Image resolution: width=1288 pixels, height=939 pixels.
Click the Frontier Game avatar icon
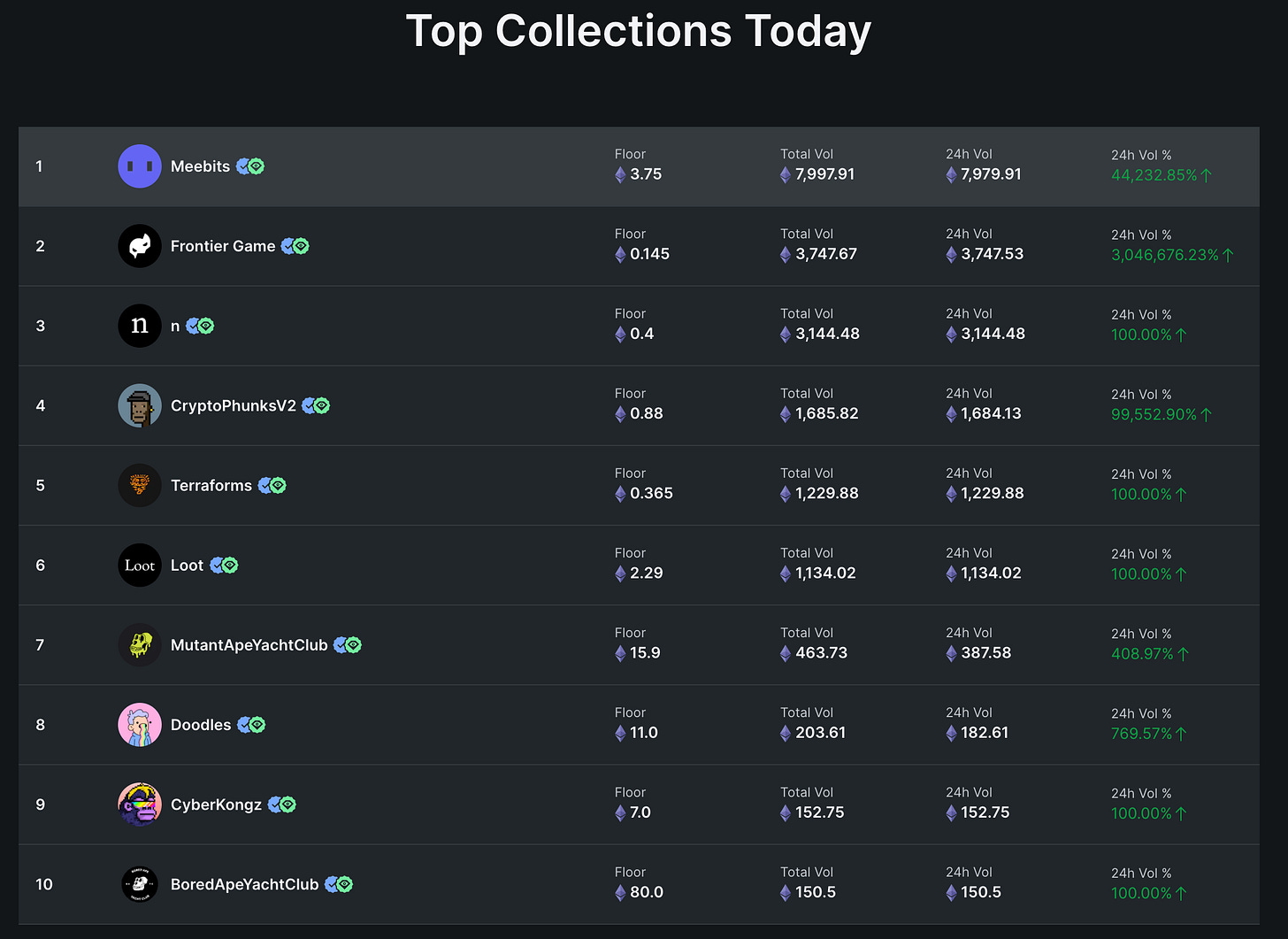coord(140,246)
